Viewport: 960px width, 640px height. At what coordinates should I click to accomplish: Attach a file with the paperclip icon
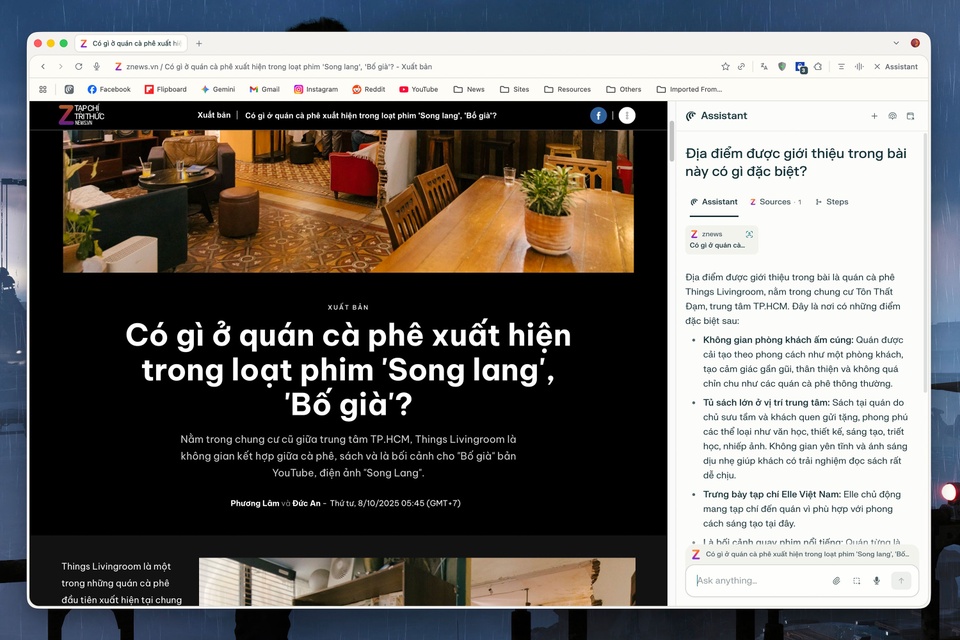(836, 581)
